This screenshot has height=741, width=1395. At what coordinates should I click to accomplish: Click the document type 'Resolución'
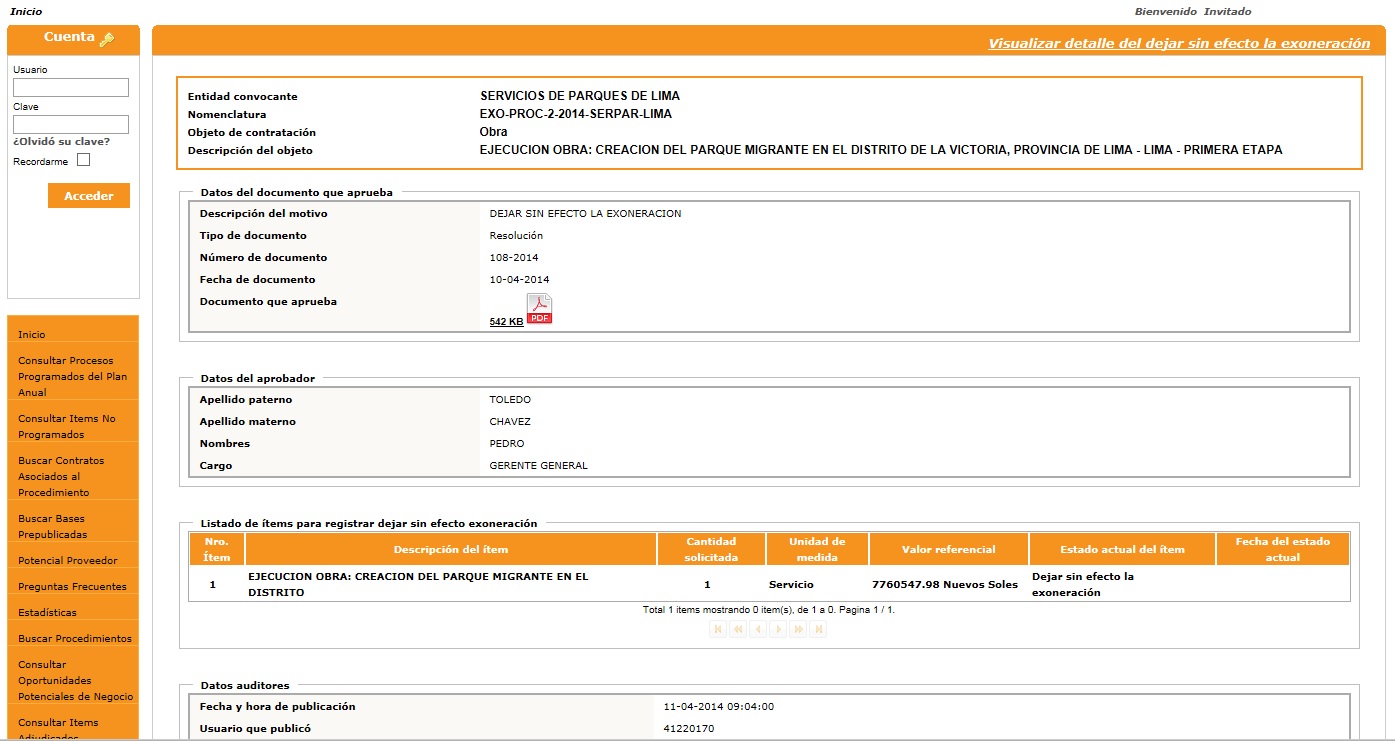coord(516,236)
